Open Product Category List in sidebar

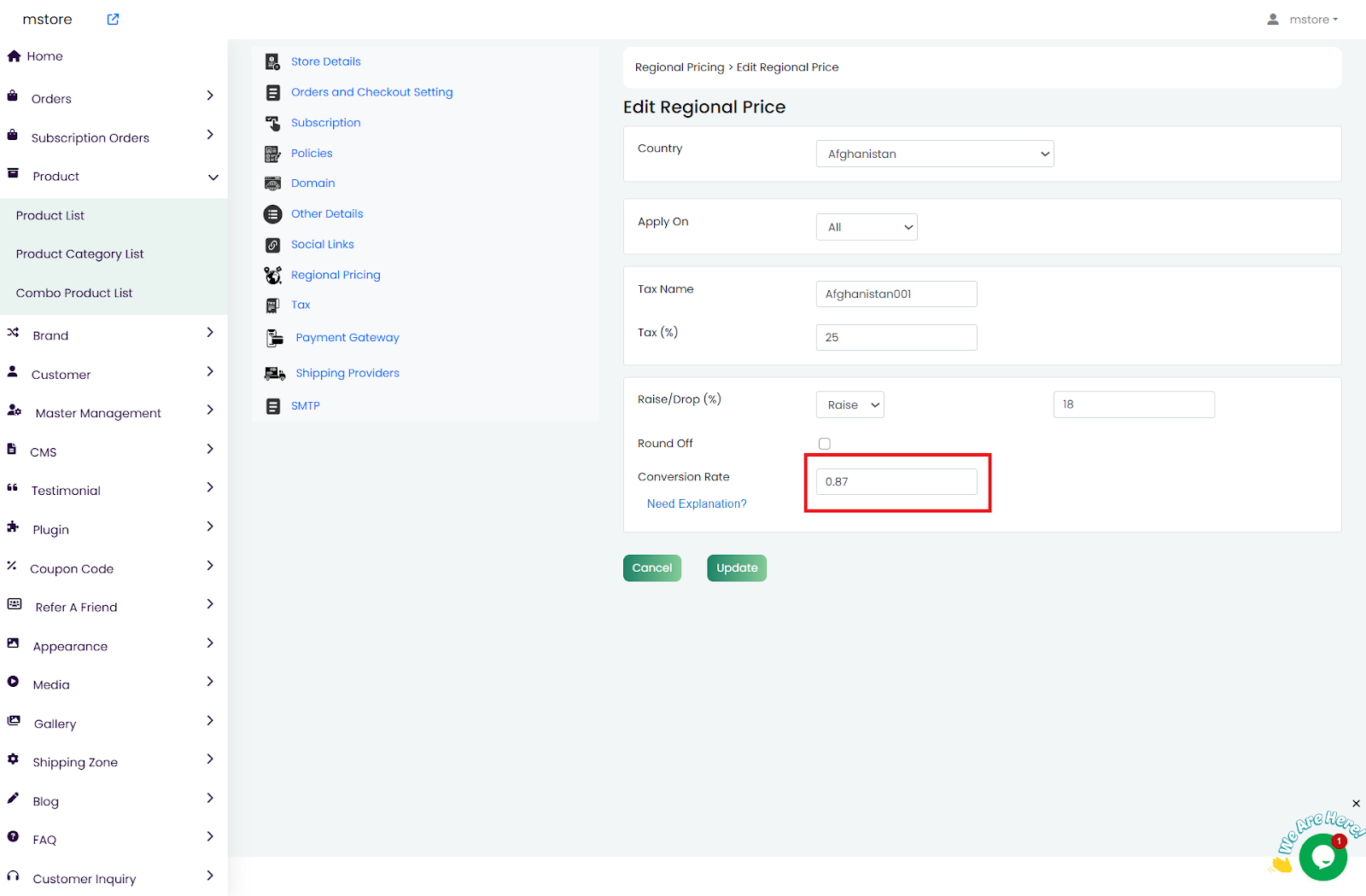coord(79,254)
